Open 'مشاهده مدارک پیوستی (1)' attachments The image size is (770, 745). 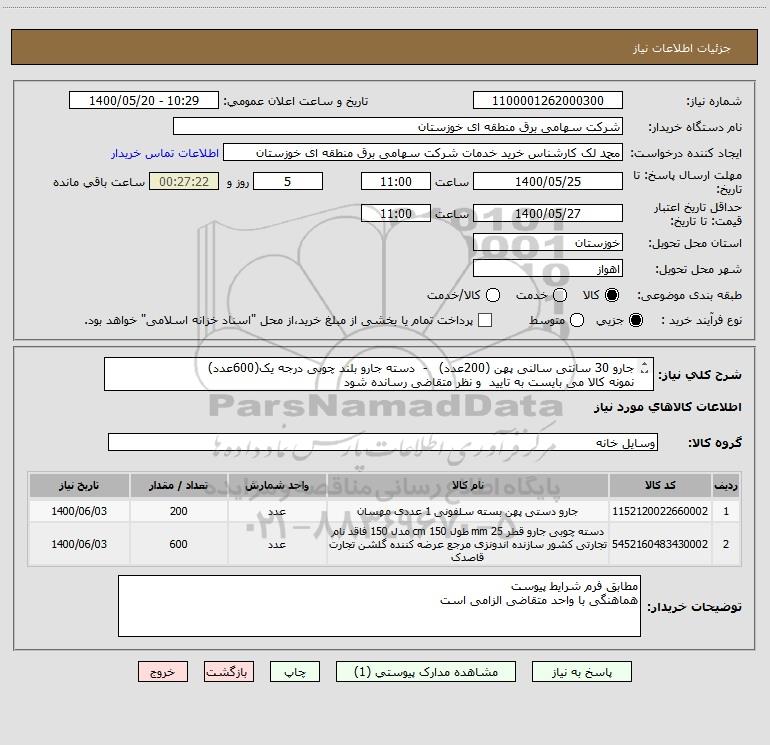point(427,672)
